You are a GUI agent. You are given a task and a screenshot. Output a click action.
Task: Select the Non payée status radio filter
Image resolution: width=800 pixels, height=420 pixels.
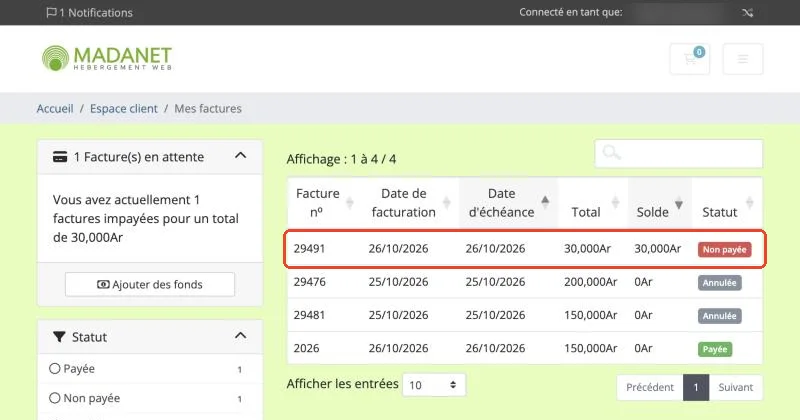click(x=55, y=398)
